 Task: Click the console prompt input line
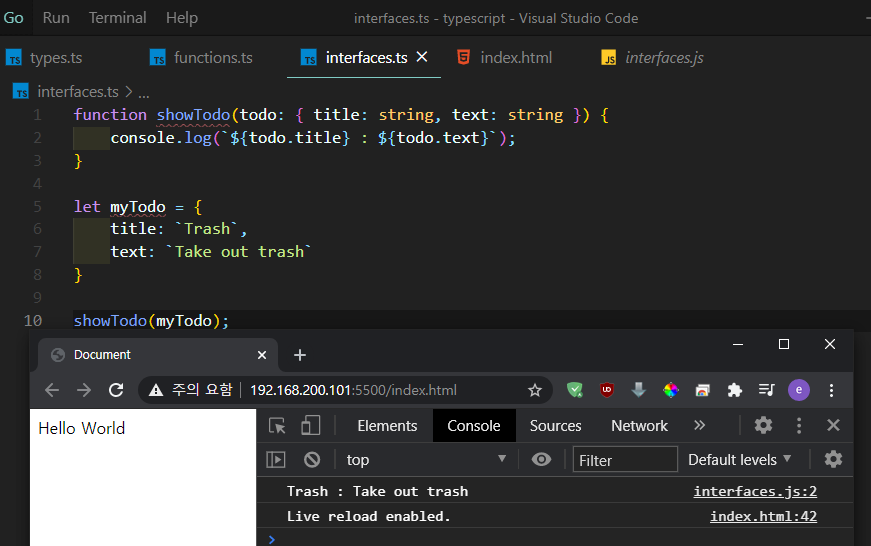(555, 539)
